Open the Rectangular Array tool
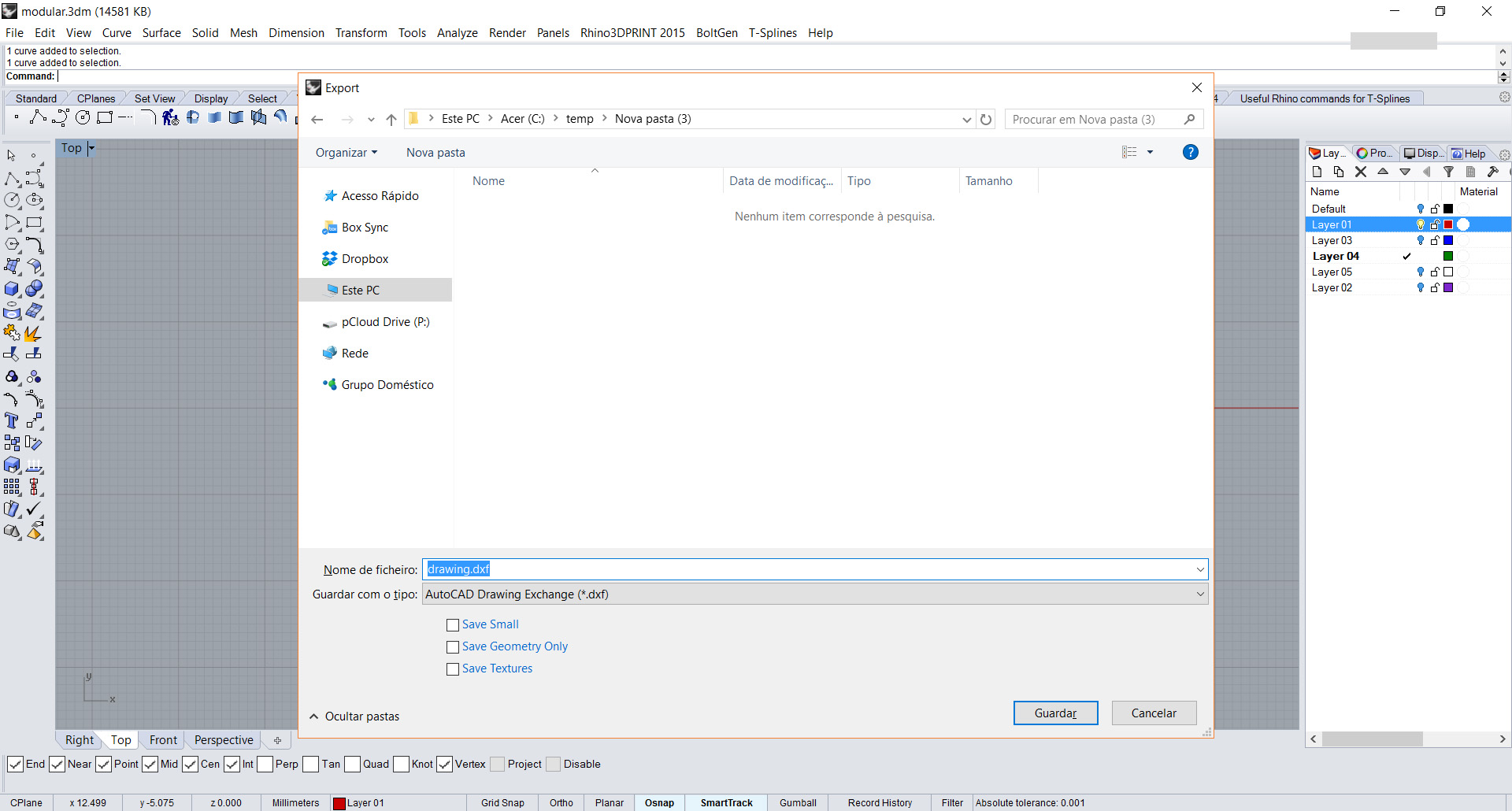The height and width of the screenshot is (811, 1512). point(13,487)
